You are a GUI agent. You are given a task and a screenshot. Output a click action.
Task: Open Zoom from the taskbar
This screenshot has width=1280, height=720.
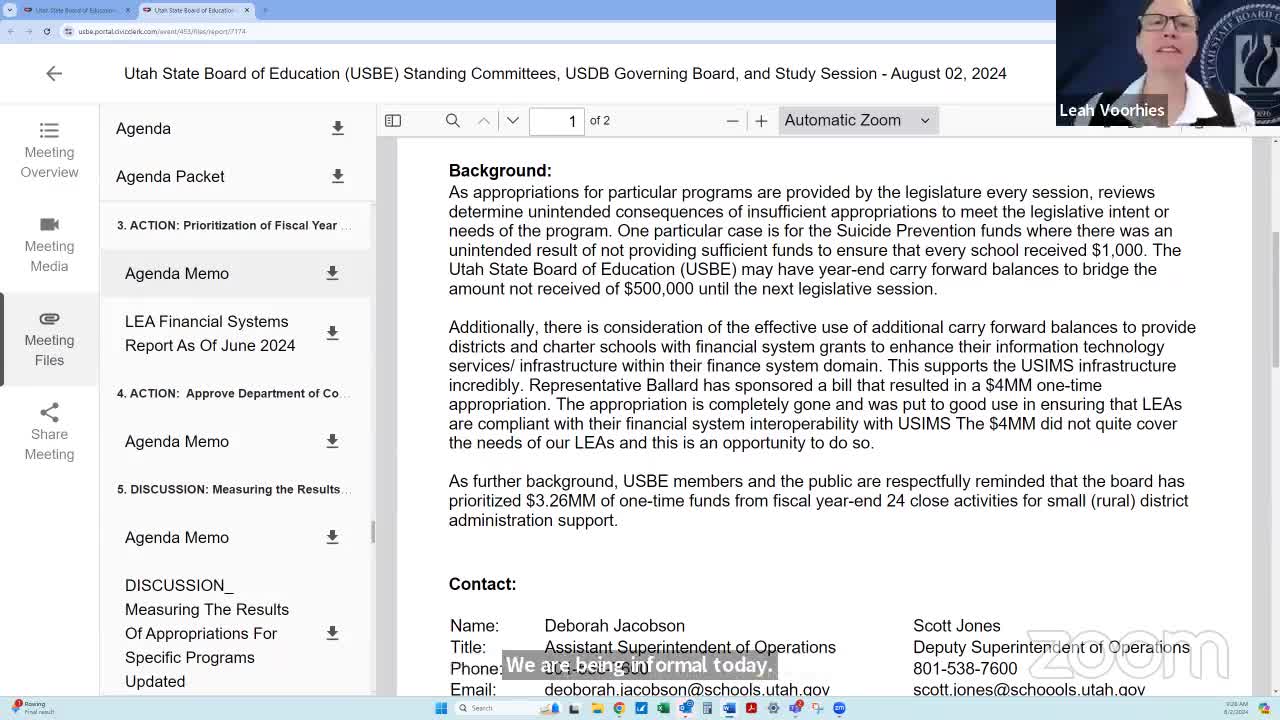click(x=839, y=708)
